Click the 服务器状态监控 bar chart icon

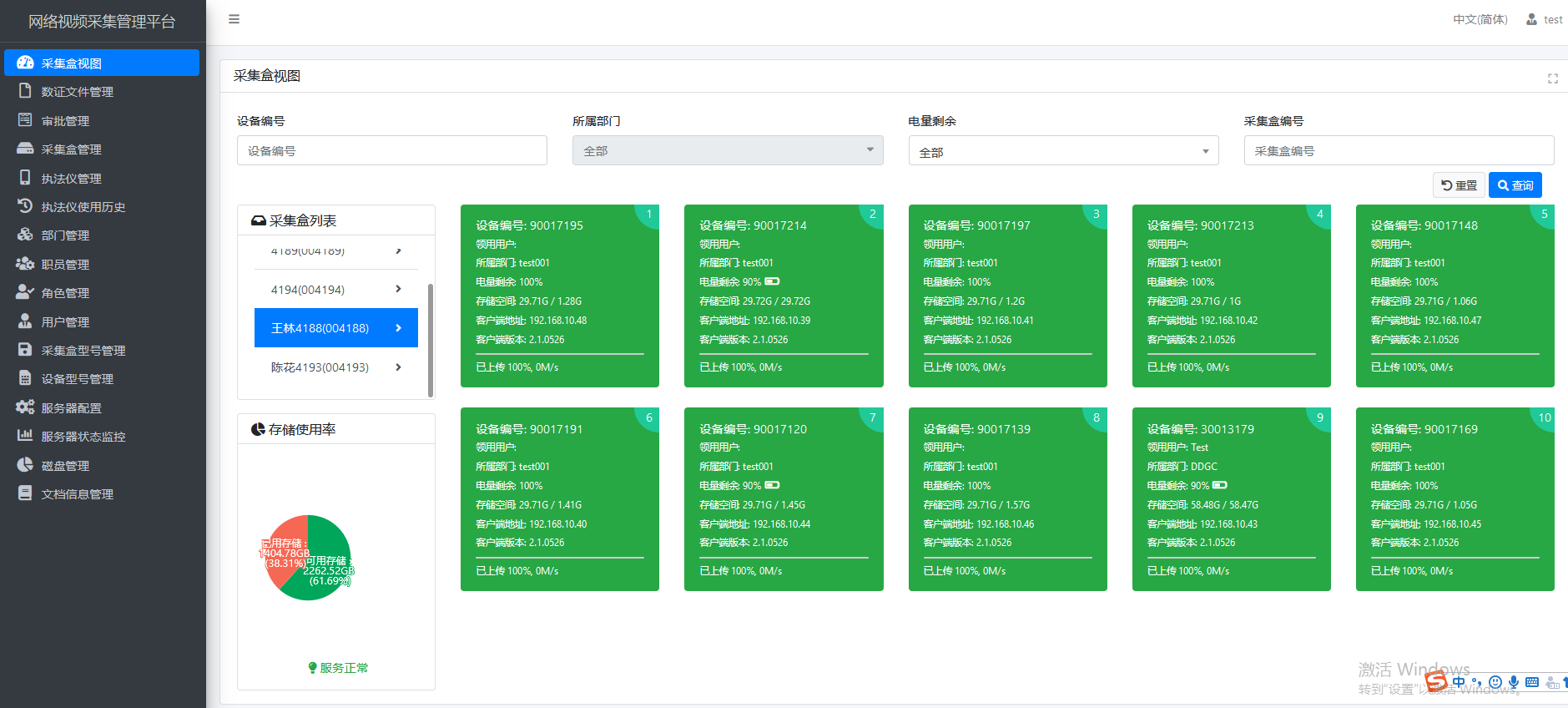pyautogui.click(x=25, y=436)
